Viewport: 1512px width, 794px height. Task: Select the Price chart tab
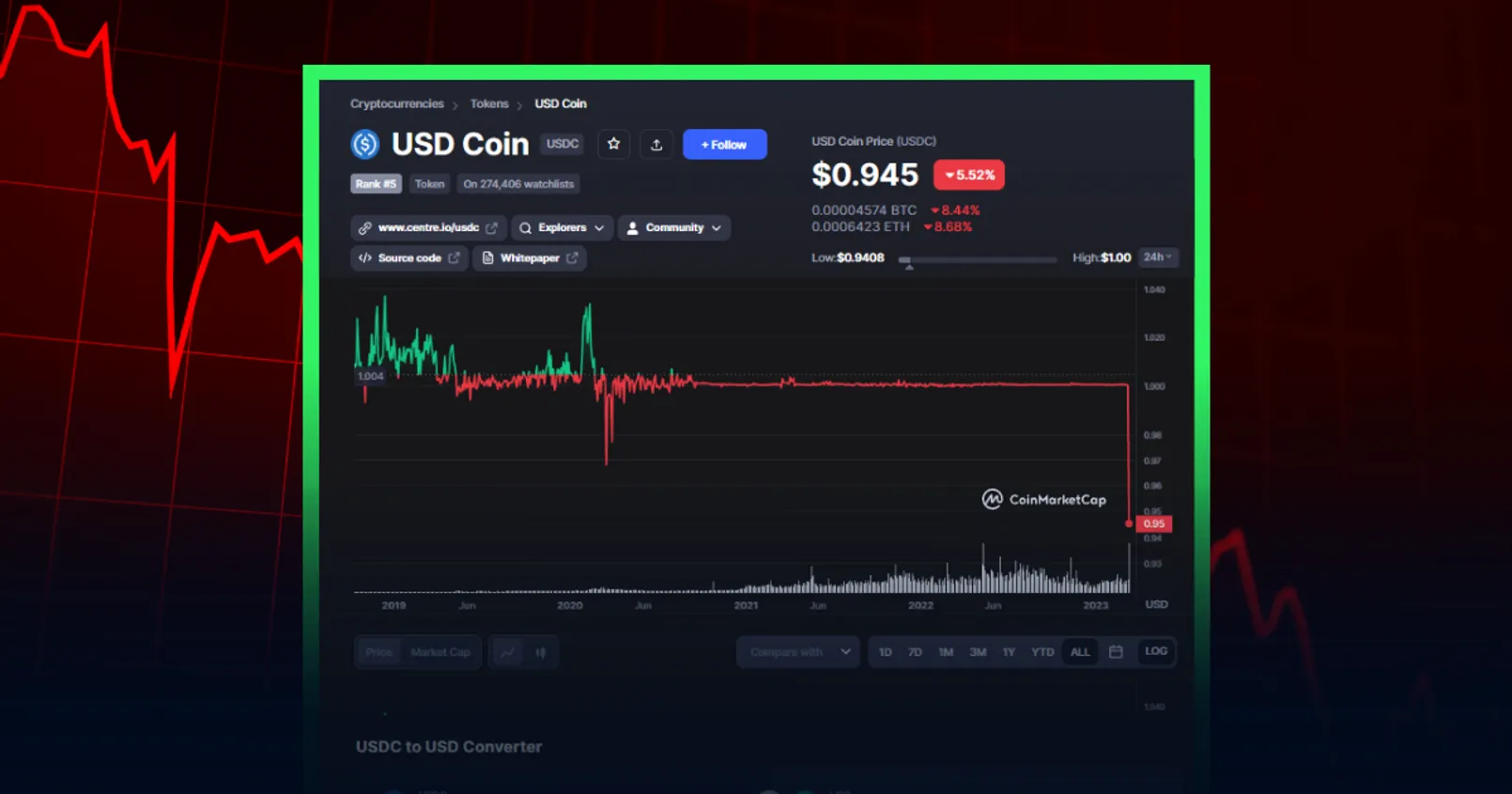click(378, 651)
